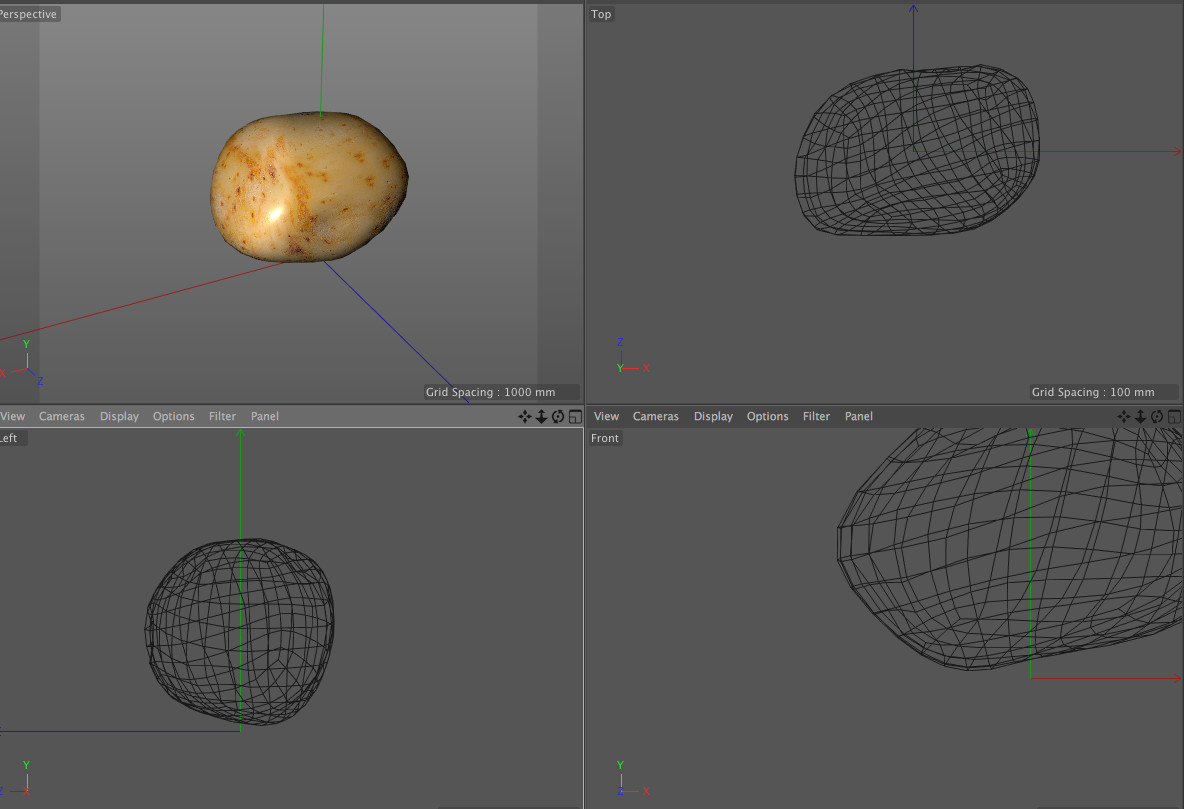
Task: Open Display menu above the Left viewport
Action: tap(119, 417)
